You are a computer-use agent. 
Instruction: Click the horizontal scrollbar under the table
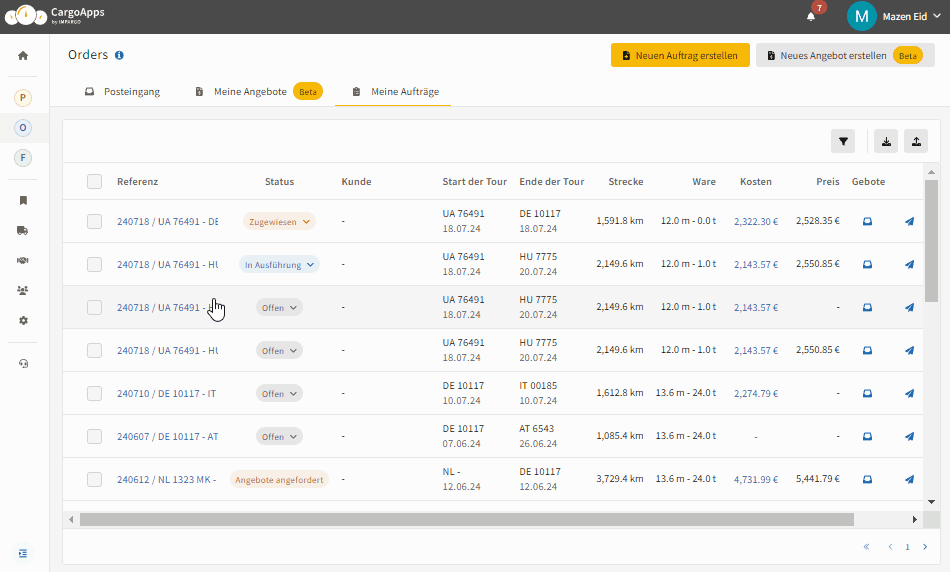(x=467, y=520)
